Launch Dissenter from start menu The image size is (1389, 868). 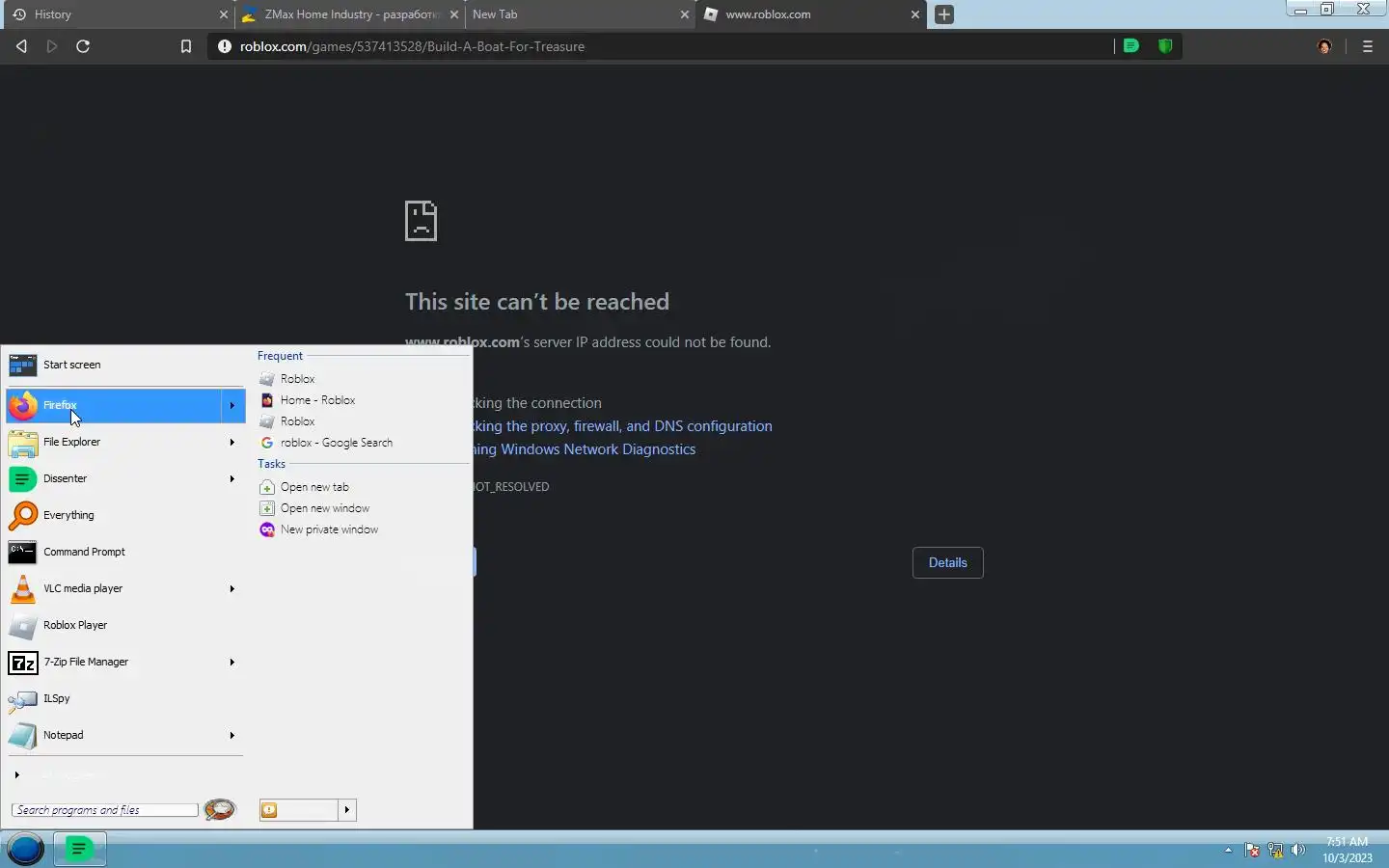click(125, 478)
